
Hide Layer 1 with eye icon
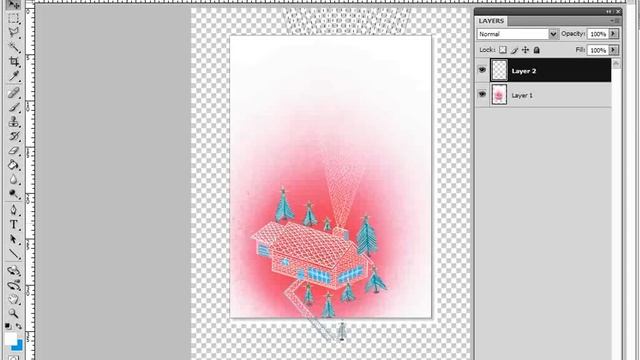pyautogui.click(x=482, y=94)
